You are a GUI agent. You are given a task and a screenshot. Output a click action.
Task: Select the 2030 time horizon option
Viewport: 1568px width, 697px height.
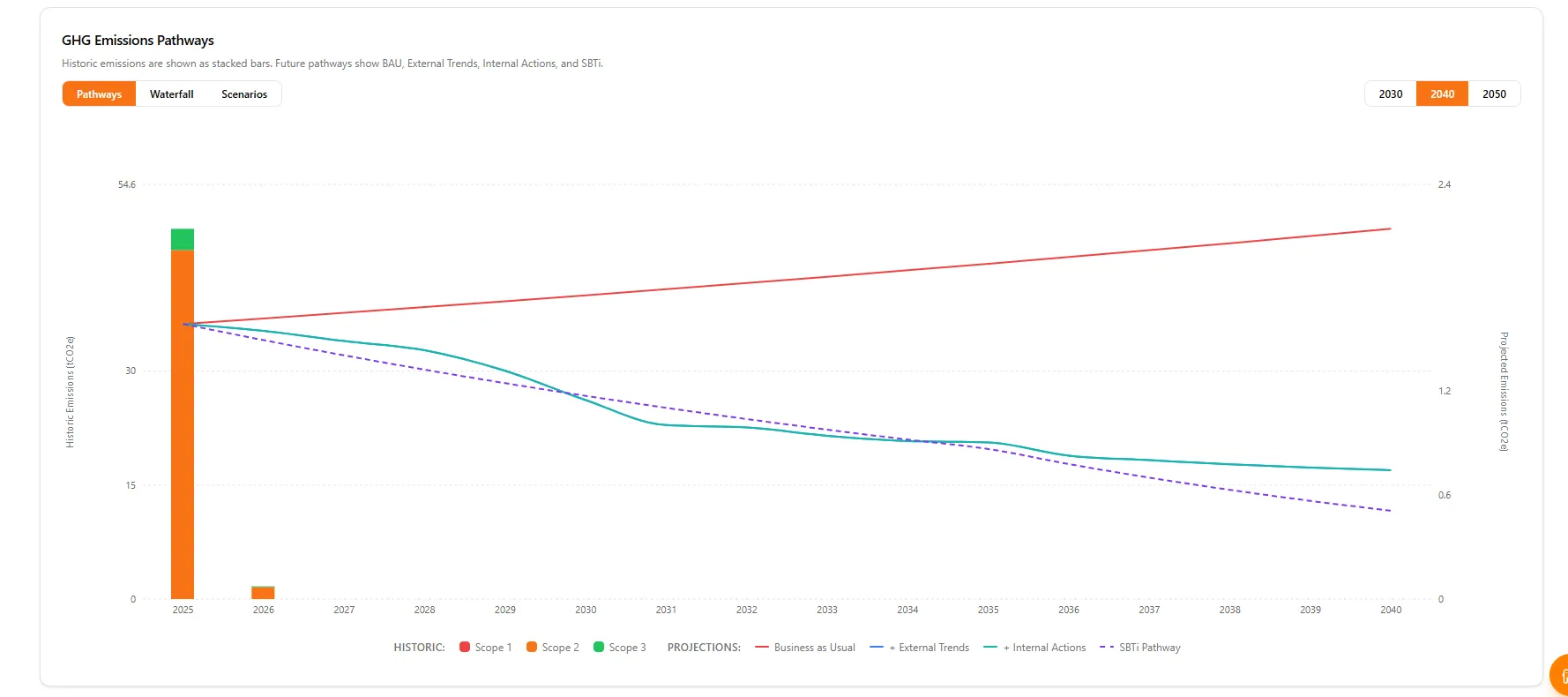[1390, 94]
